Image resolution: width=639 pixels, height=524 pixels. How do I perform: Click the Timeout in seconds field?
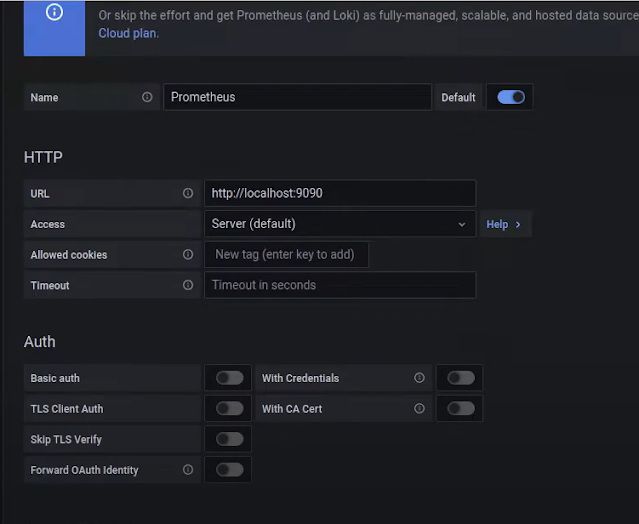click(340, 285)
